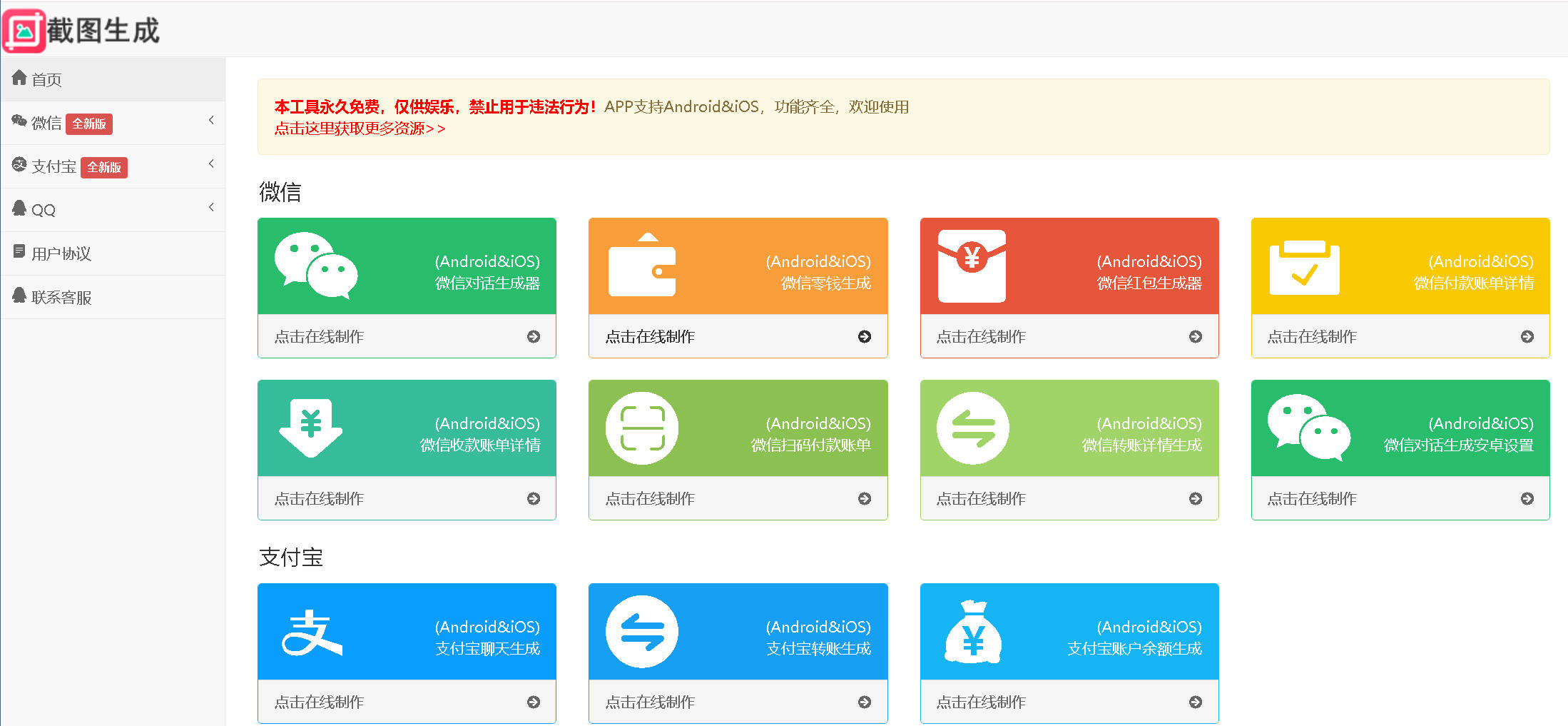Click the 截图生成 logo icon

[x=24, y=31]
